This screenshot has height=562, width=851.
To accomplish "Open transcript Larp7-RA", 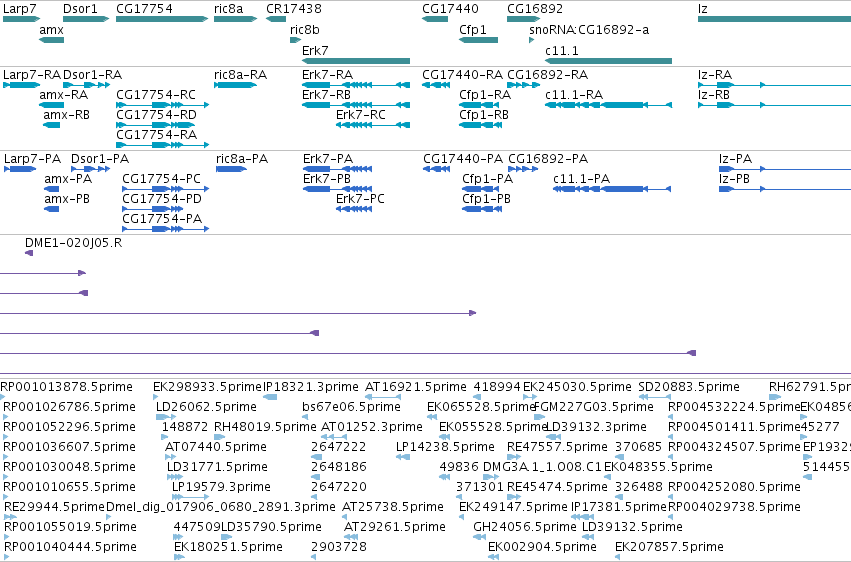I will (32, 75).
